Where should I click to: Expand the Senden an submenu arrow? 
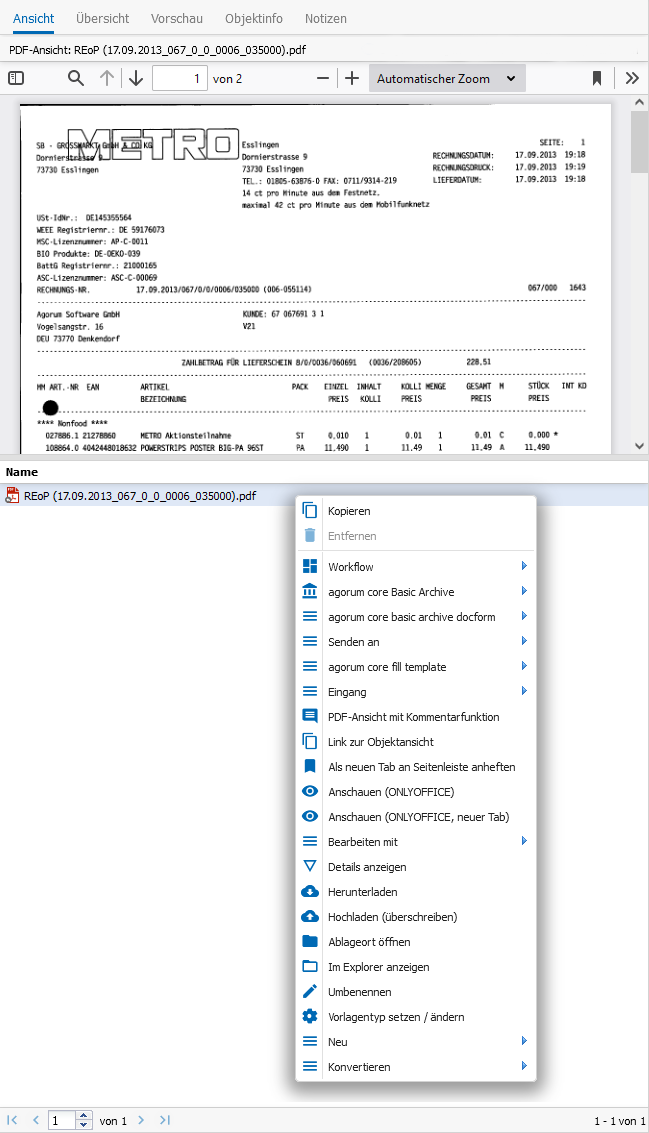click(524, 641)
